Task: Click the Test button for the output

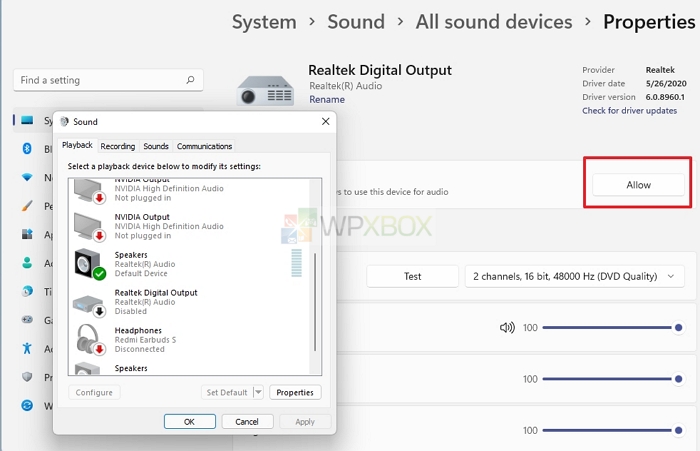Action: tap(412, 276)
